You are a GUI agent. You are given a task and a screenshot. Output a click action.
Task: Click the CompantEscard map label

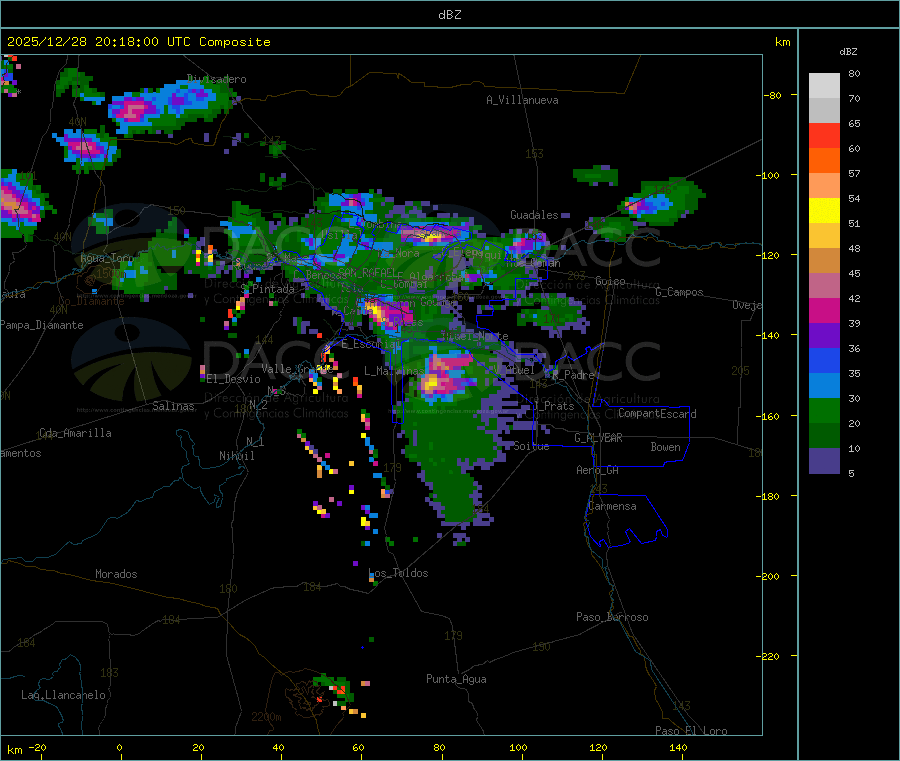coord(657,414)
